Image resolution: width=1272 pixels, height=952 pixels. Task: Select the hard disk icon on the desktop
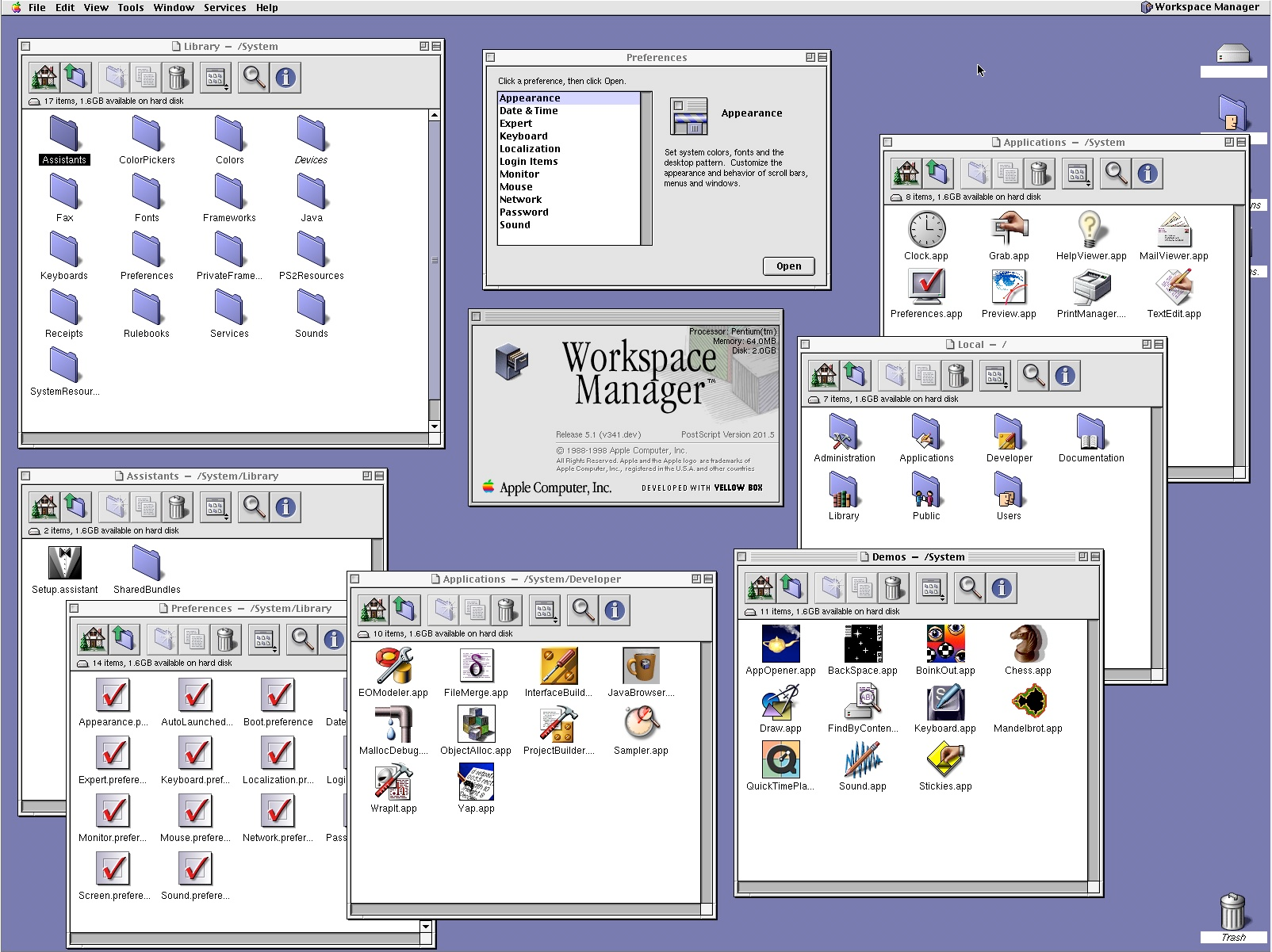(x=1233, y=54)
